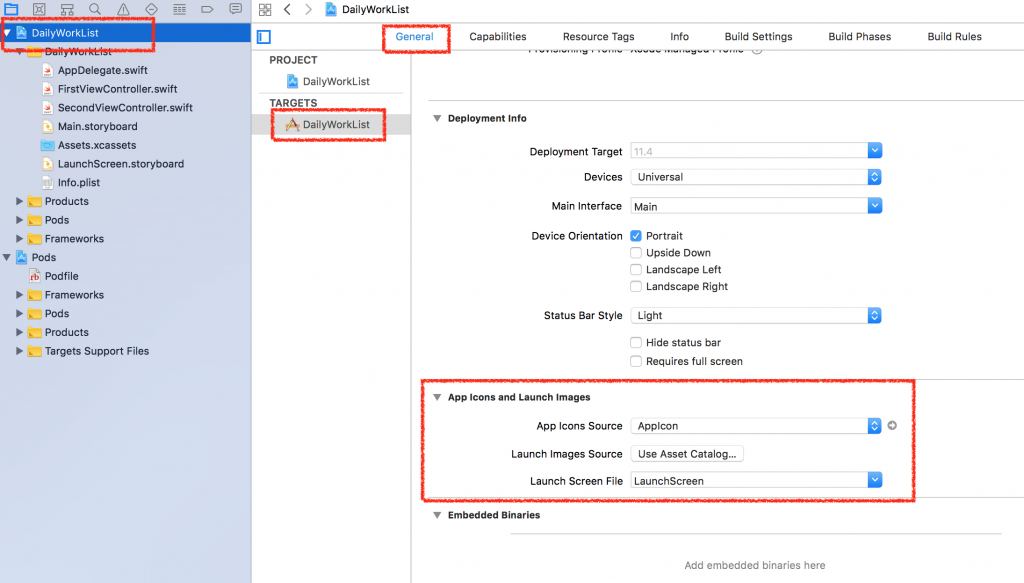Switch to the Resource Tags tab

pyautogui.click(x=598, y=37)
